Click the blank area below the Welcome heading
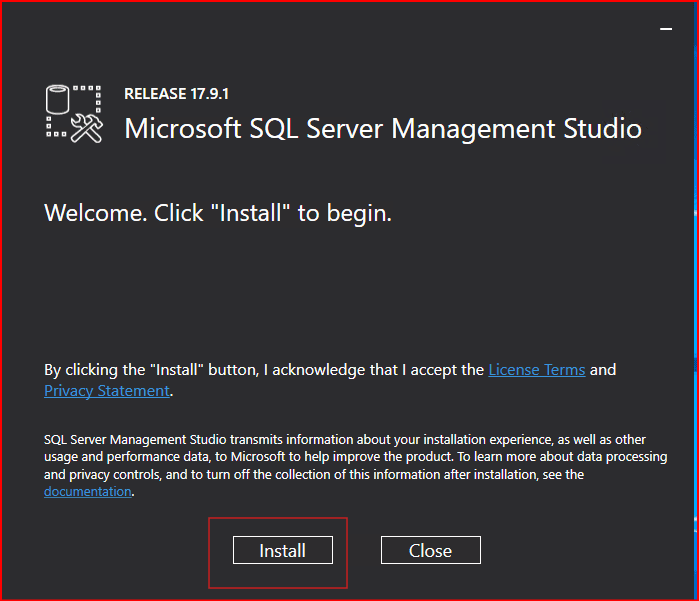Viewport: 699px width, 601px height. (x=350, y=290)
